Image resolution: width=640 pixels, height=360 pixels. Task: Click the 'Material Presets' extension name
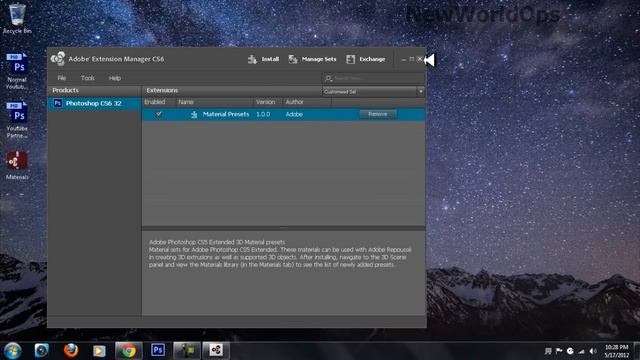coord(226,114)
